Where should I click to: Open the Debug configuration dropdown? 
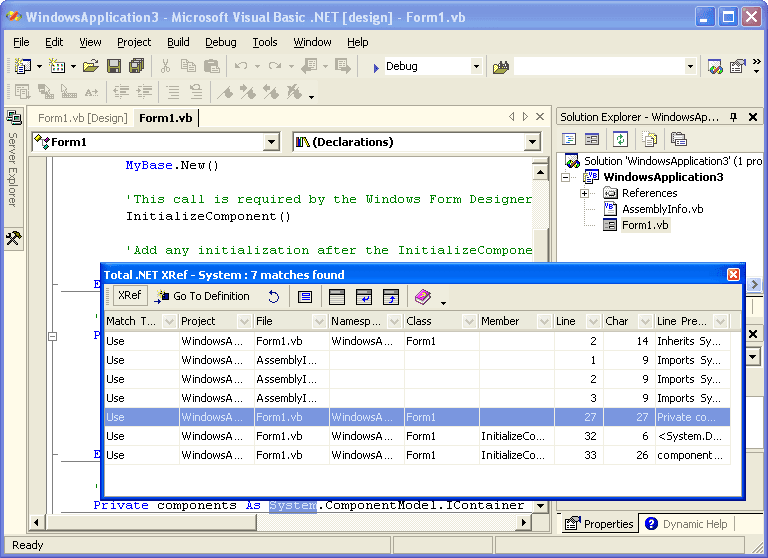coord(476,66)
